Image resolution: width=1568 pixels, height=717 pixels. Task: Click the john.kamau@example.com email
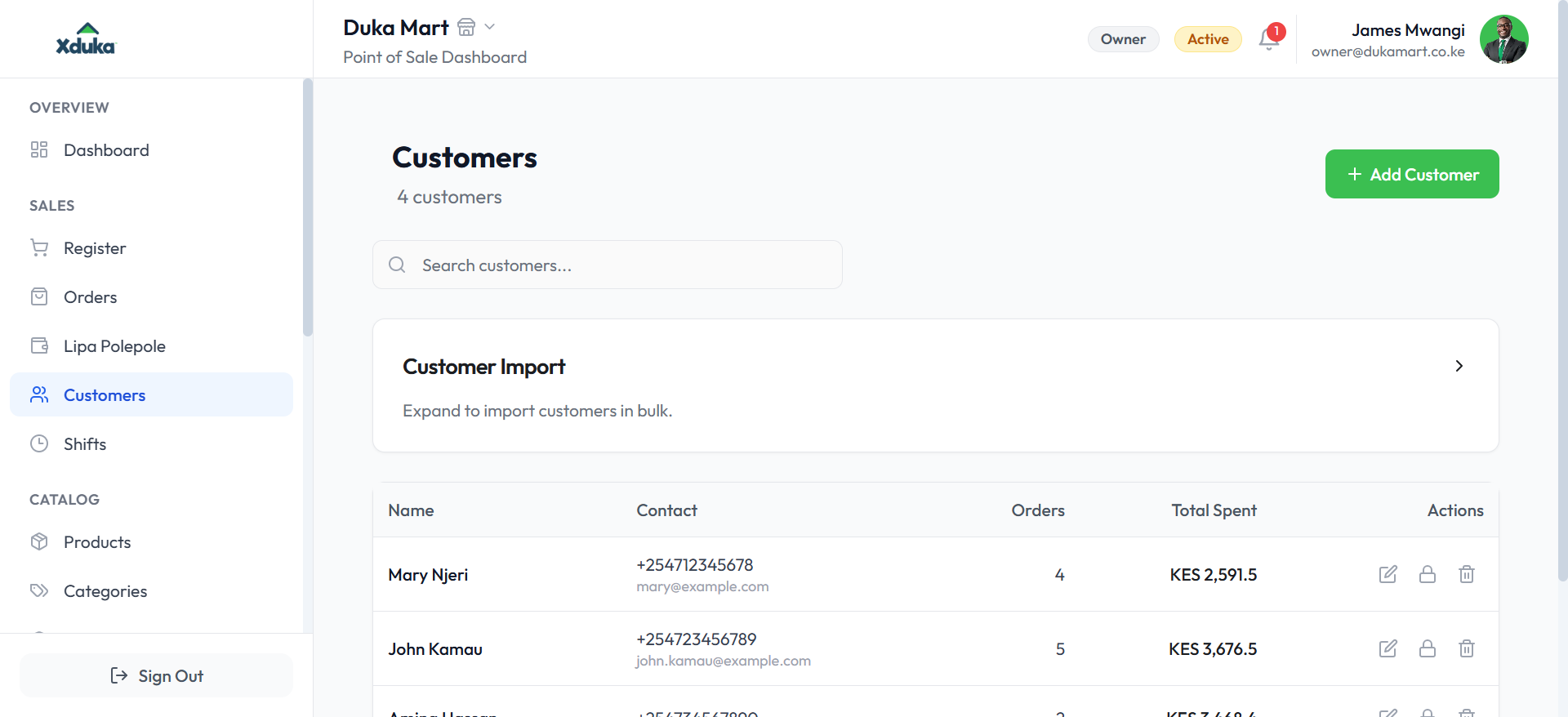(x=724, y=661)
